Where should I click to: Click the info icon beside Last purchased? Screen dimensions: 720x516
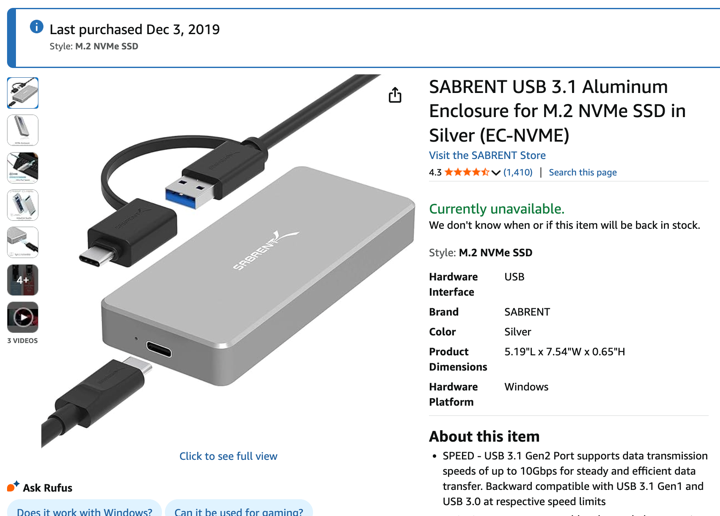(37, 27)
